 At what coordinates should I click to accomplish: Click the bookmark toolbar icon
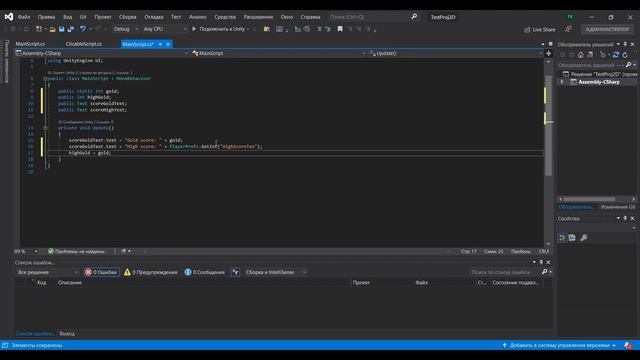coord(340,29)
